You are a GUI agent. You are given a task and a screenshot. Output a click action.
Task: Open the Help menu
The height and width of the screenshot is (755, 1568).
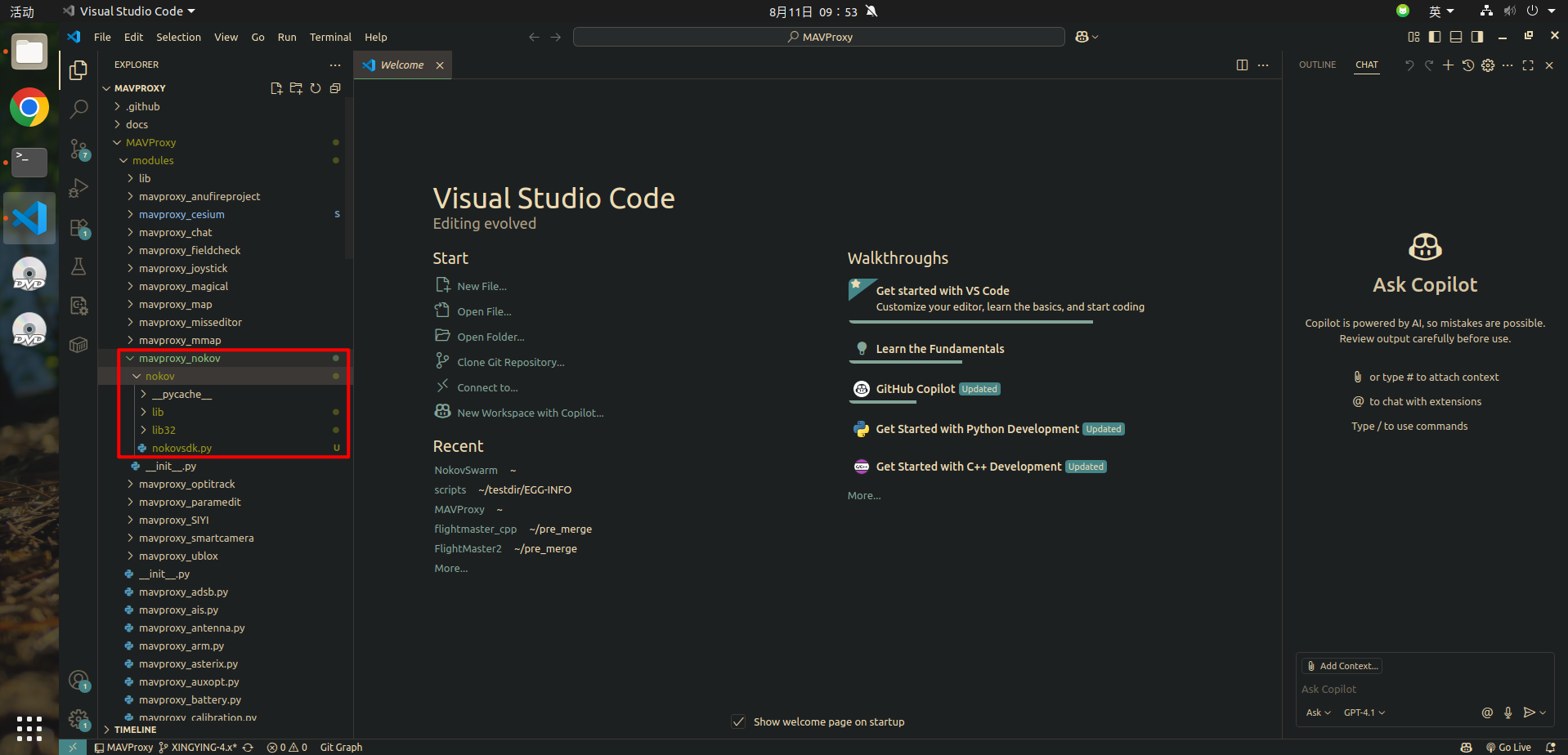click(x=376, y=37)
